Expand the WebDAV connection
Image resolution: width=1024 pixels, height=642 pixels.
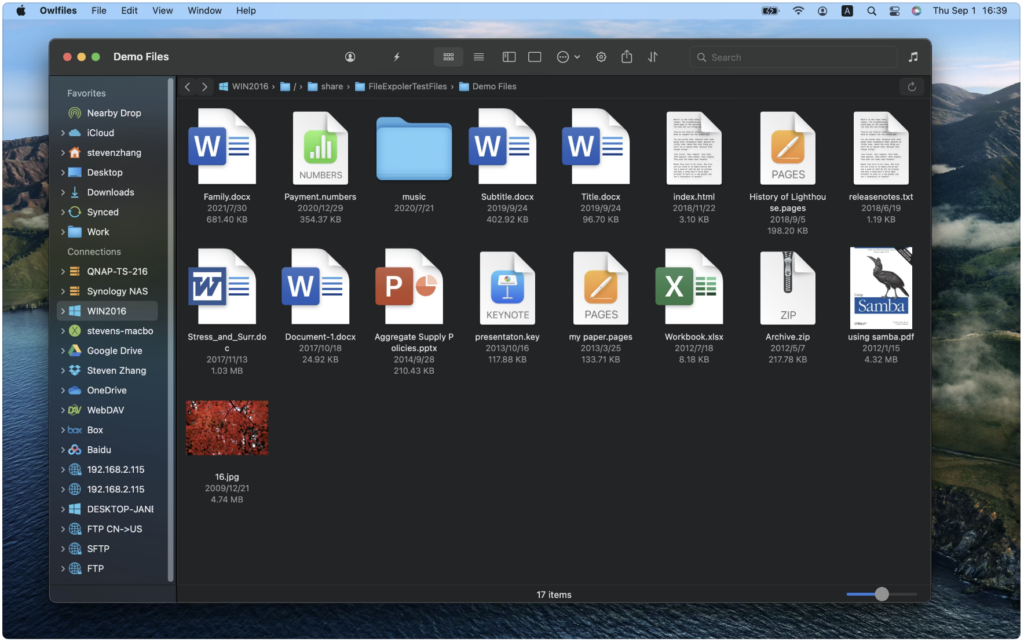tap(63, 410)
